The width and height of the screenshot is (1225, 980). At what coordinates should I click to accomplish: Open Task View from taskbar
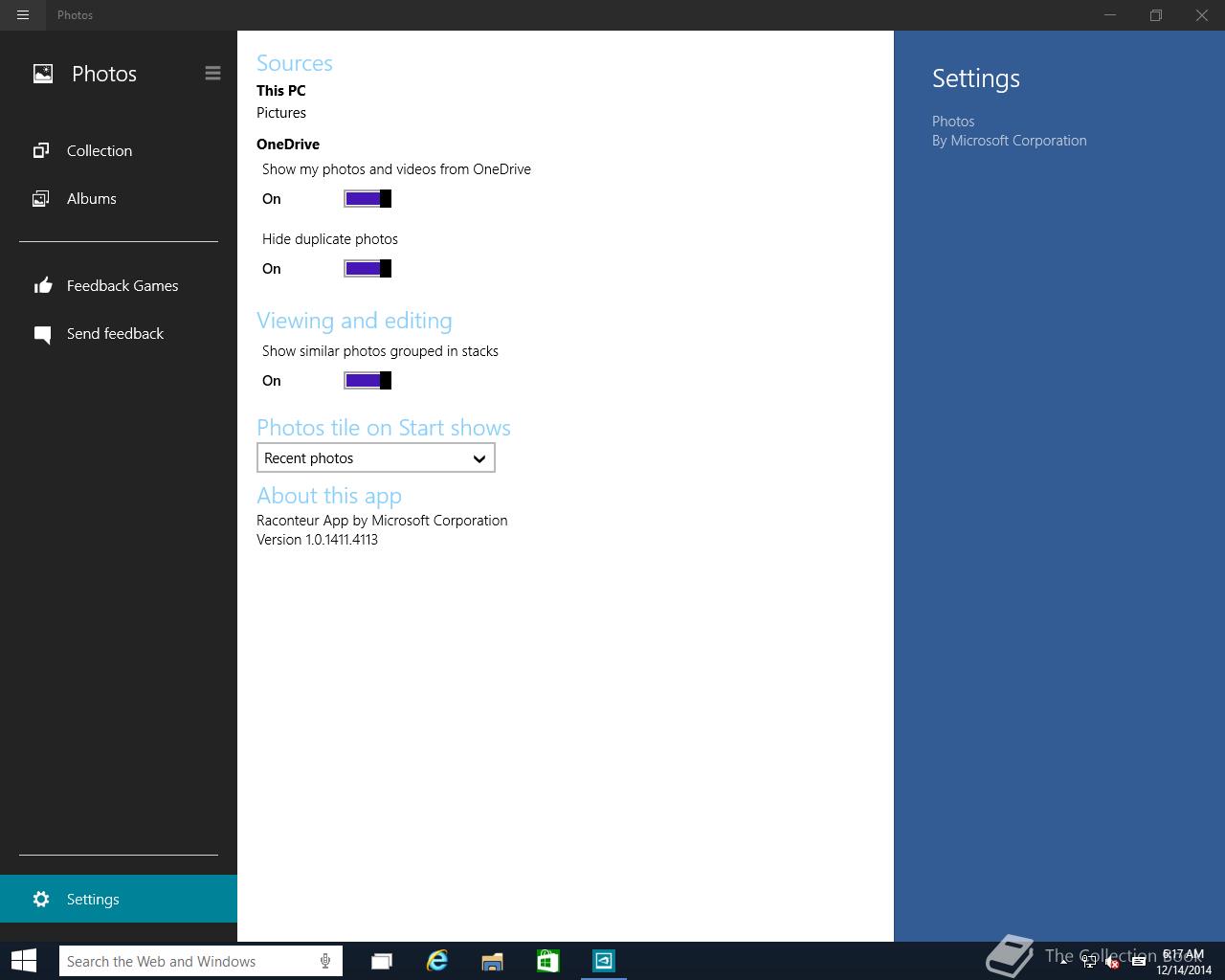(382, 961)
